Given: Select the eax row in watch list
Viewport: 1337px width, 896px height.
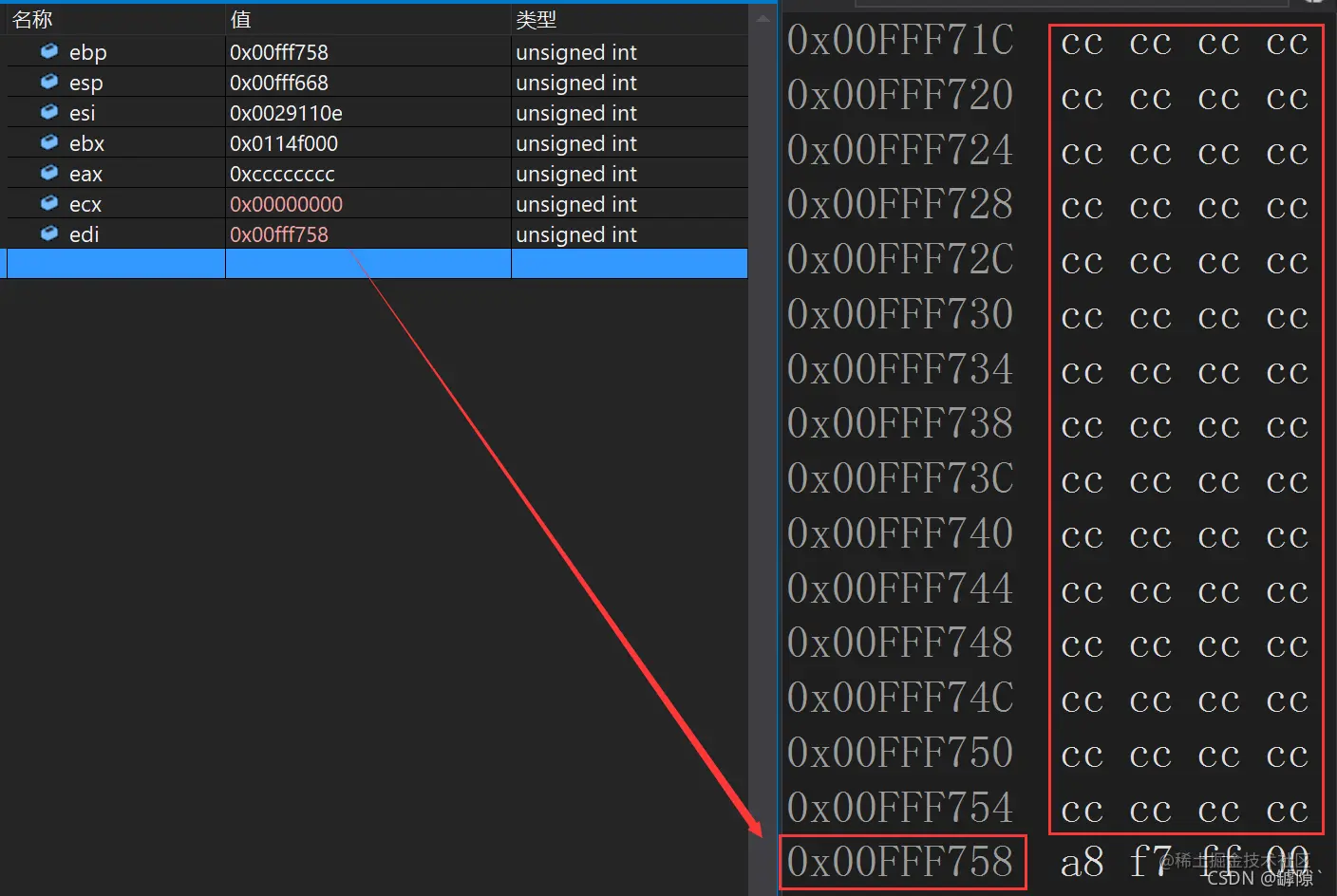Looking at the screenshot, I should 377,174.
